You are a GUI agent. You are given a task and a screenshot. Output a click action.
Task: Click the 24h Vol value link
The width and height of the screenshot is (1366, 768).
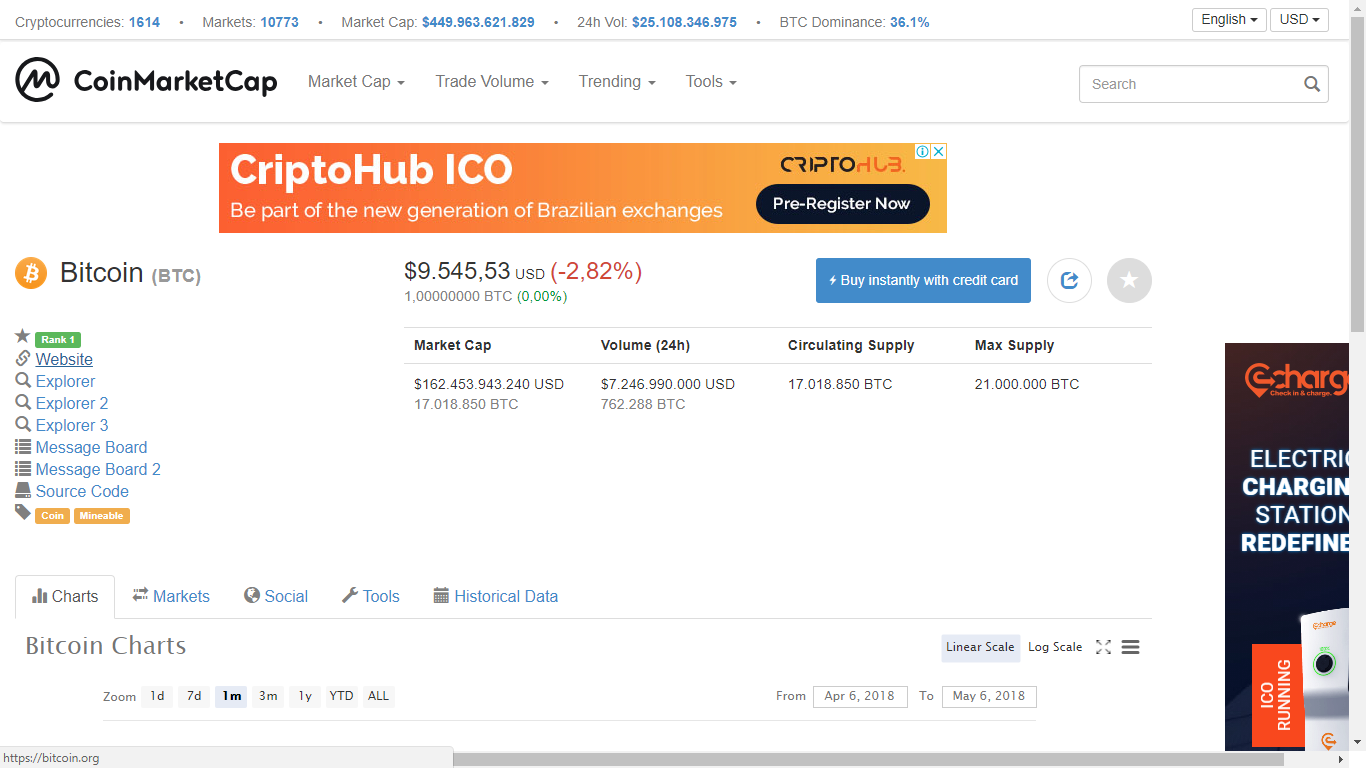click(684, 22)
